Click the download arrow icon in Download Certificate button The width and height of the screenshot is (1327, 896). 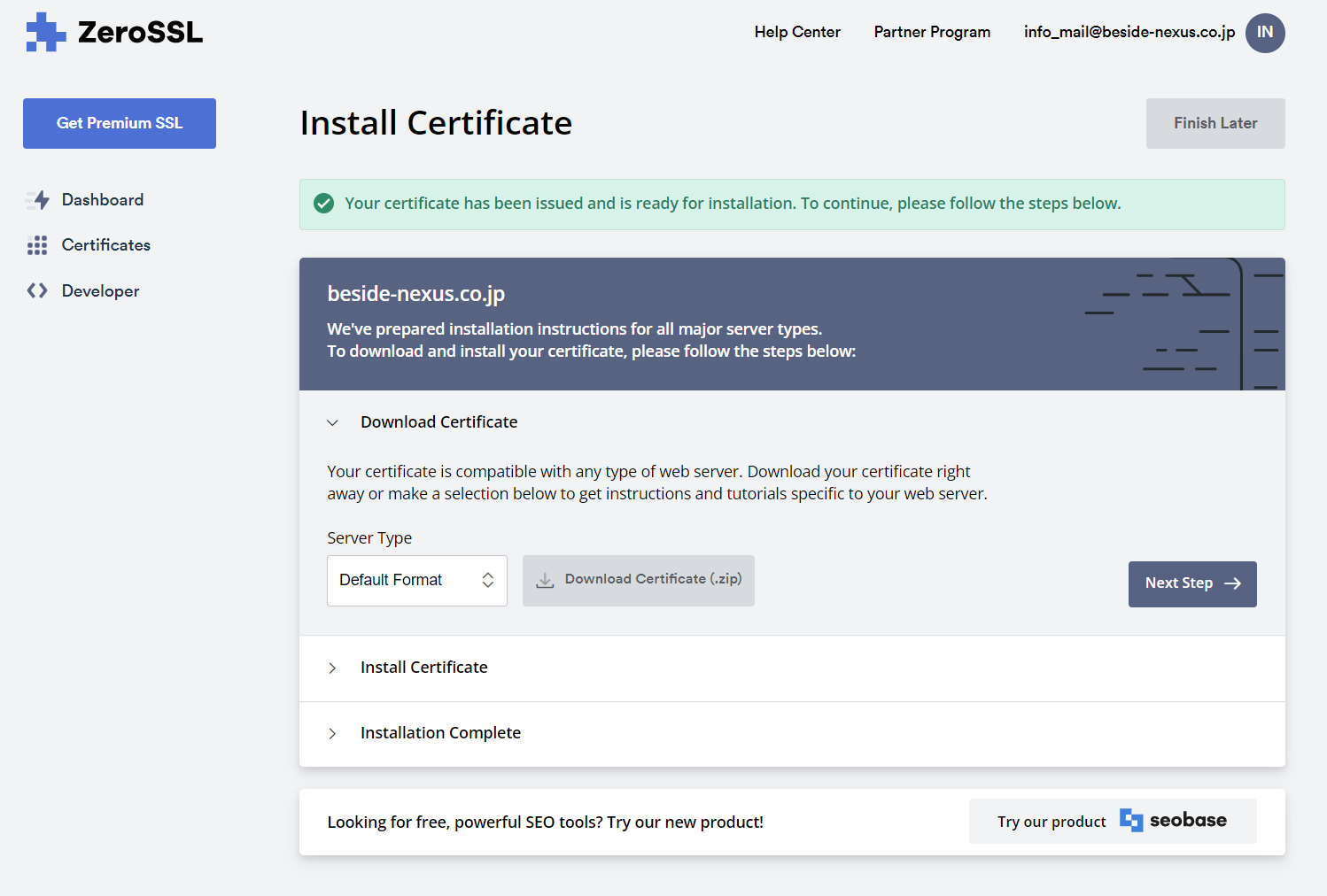tap(544, 579)
